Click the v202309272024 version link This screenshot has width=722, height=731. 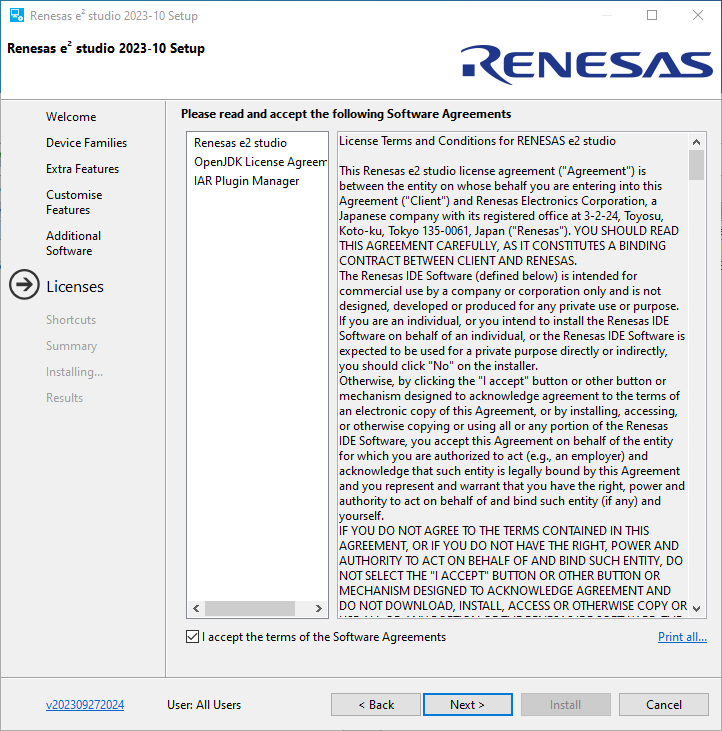tap(85, 705)
